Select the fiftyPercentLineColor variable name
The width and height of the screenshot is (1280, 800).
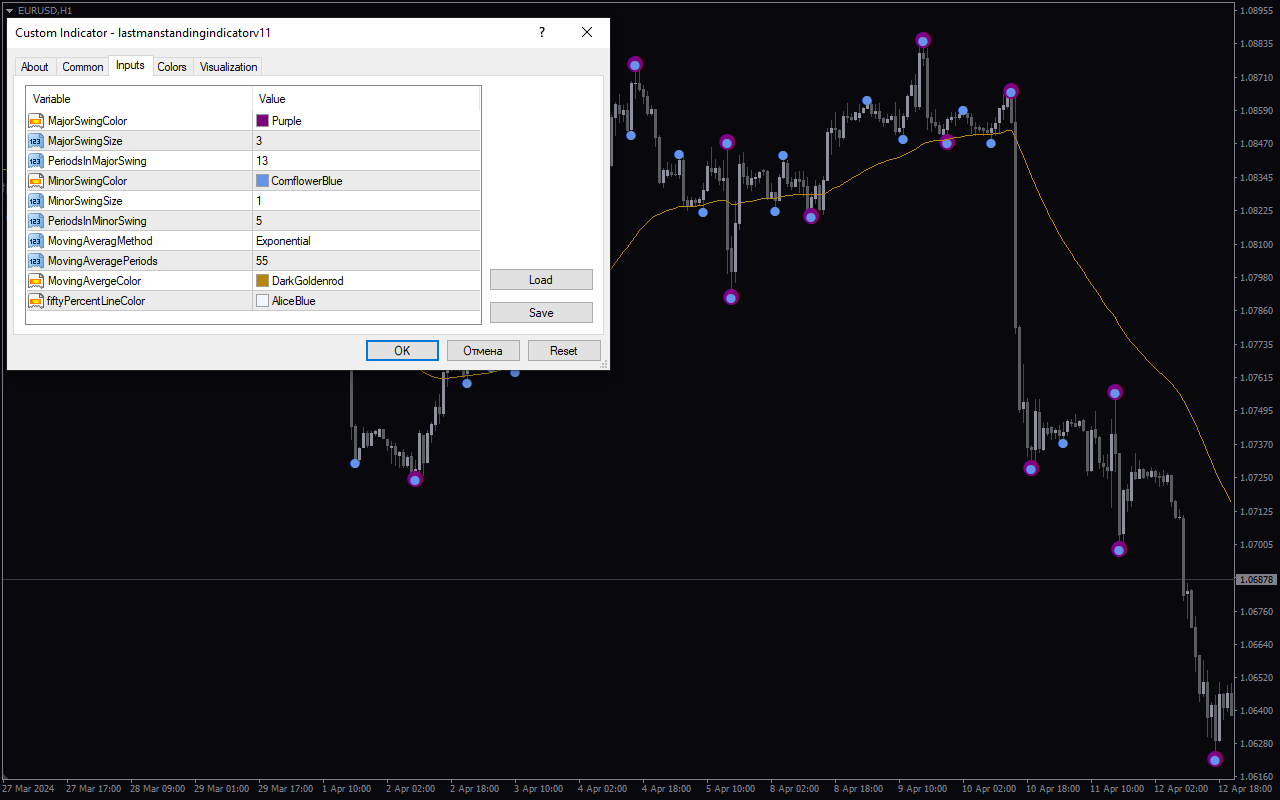96,301
